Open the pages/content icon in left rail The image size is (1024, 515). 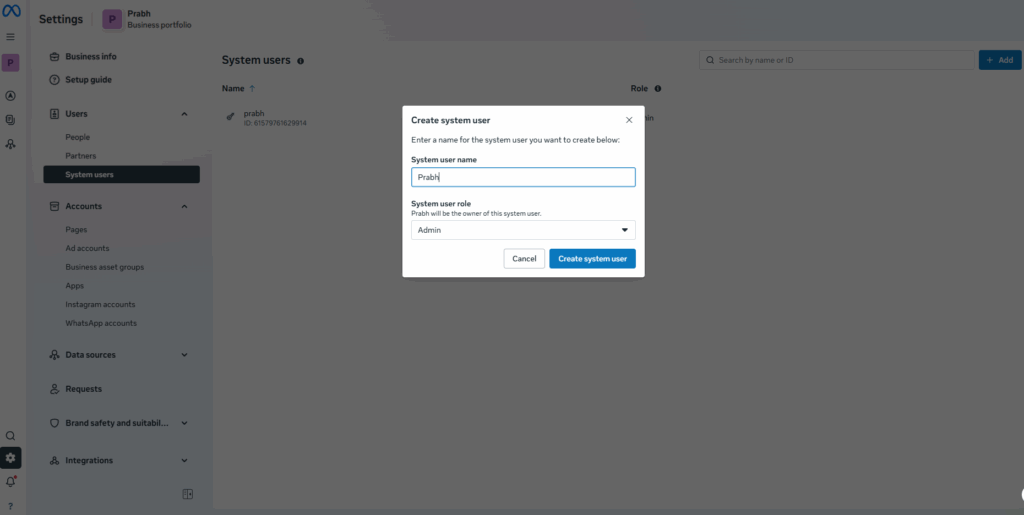[10, 119]
